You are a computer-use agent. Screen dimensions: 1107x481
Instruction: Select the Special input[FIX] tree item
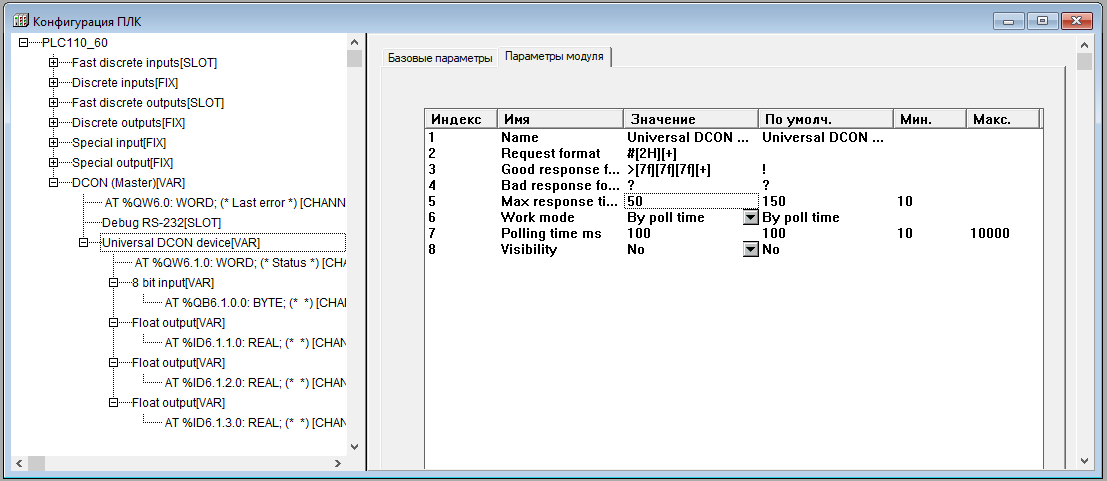118,143
